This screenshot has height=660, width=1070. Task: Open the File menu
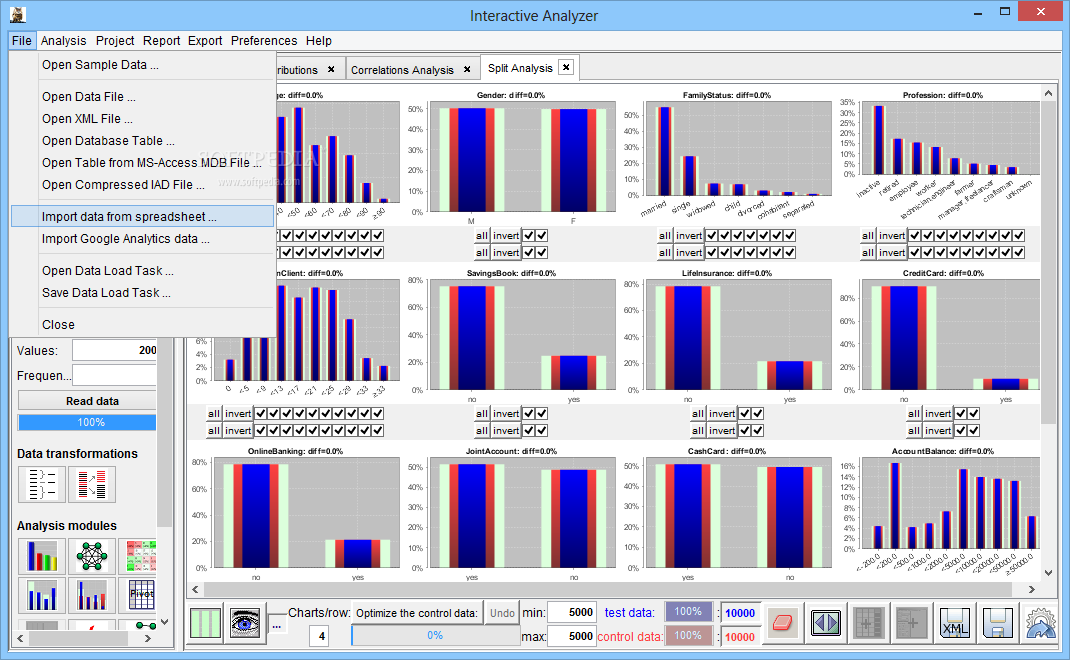coord(22,41)
